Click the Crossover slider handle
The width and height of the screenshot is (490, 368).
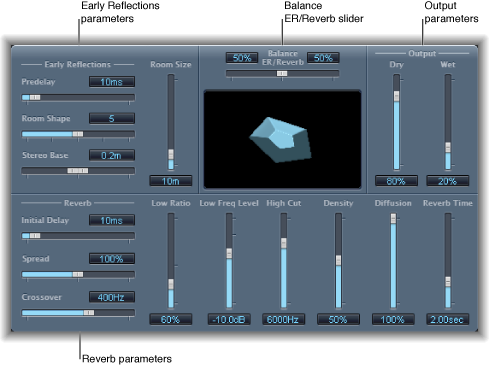click(89, 313)
